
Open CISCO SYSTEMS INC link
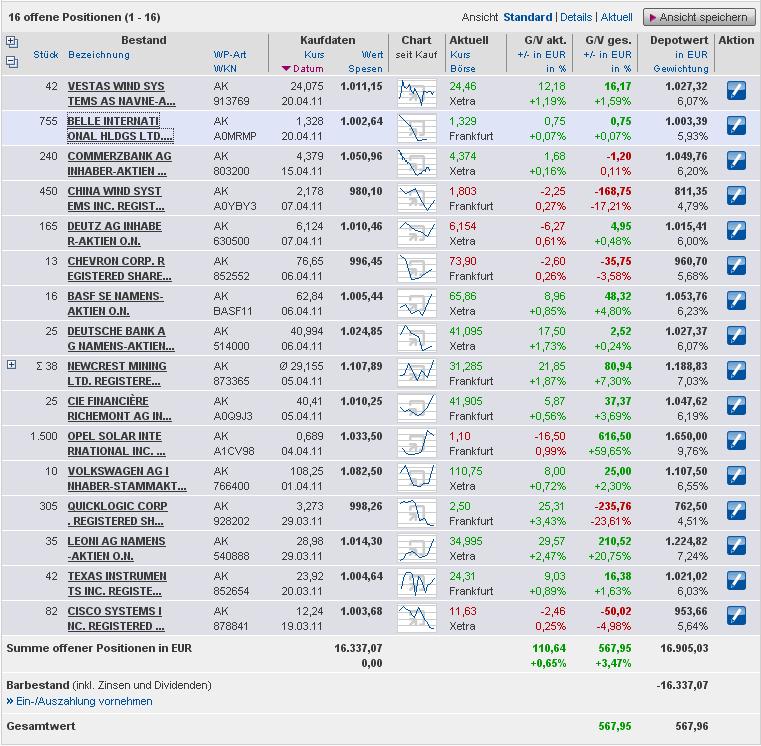point(116,618)
